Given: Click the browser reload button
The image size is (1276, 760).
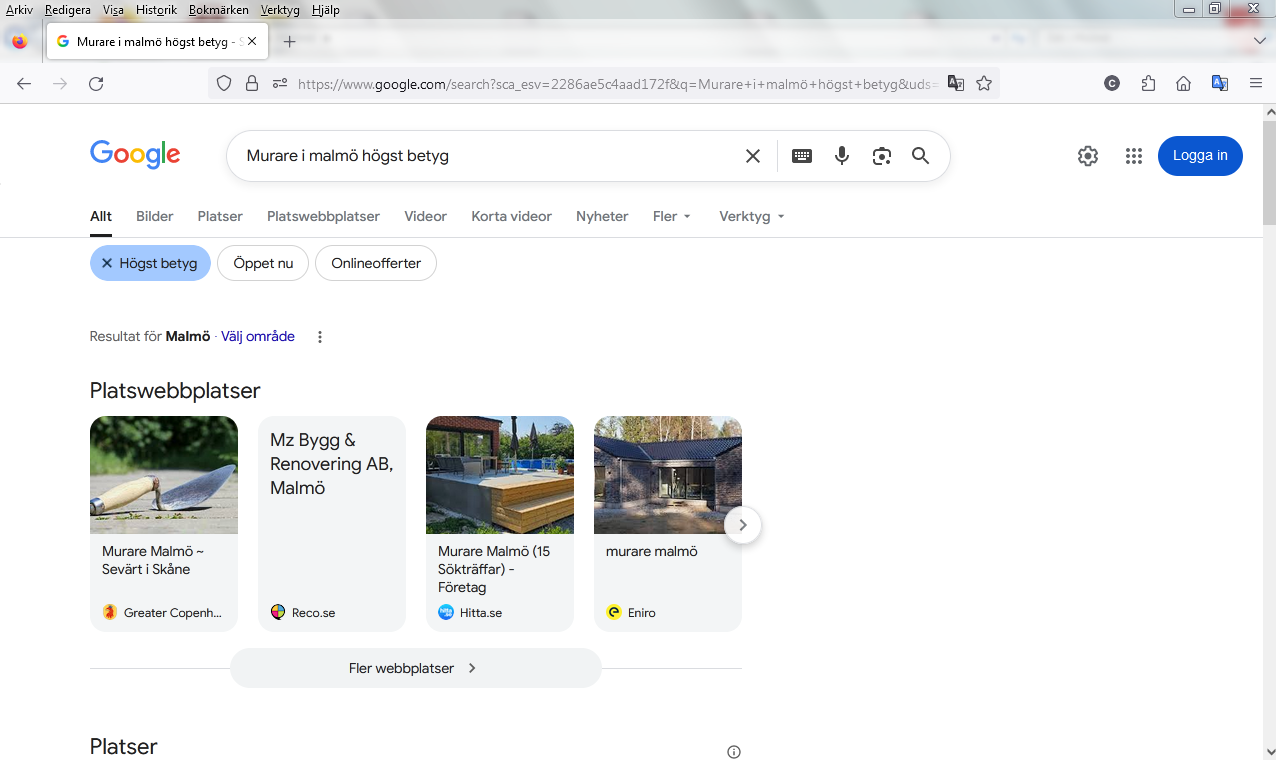Looking at the screenshot, I should (x=96, y=84).
